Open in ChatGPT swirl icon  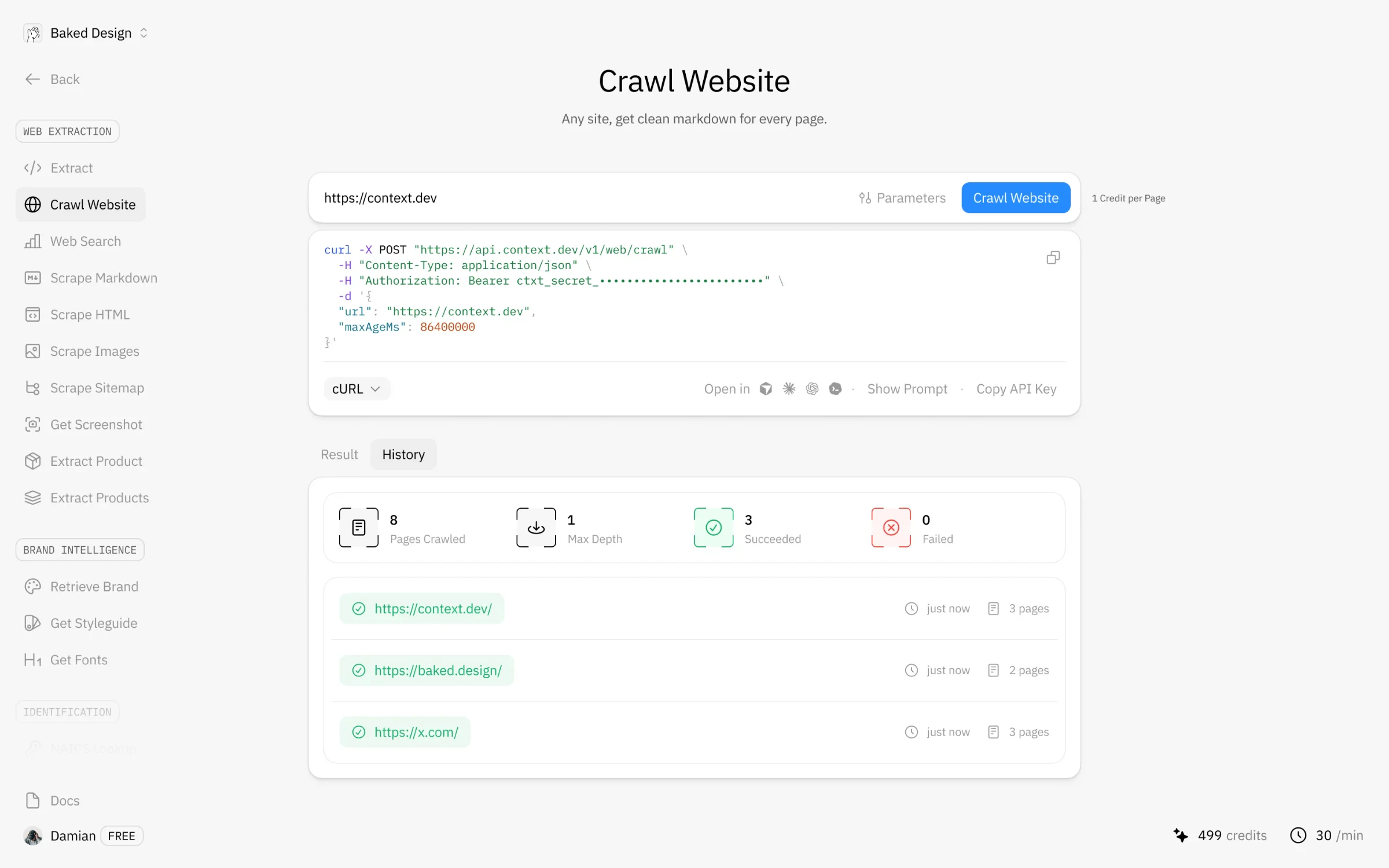click(812, 389)
